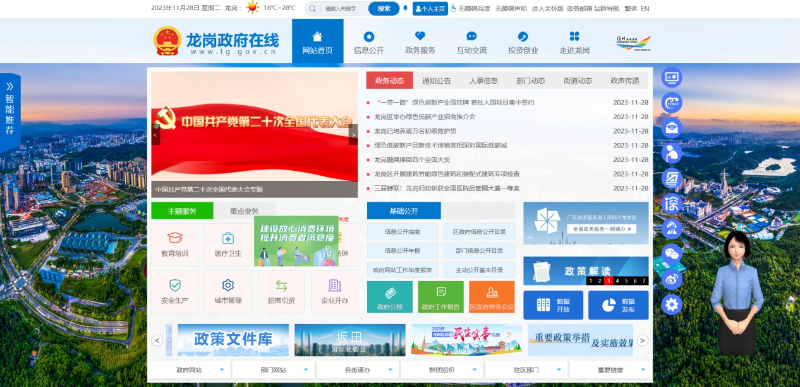Click the monitor icon in right sidebar
This screenshot has height=387, width=800.
click(671, 78)
